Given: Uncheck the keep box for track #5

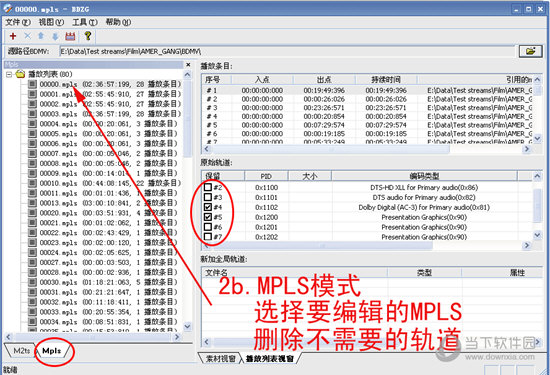Looking at the screenshot, I should tap(208, 217).
